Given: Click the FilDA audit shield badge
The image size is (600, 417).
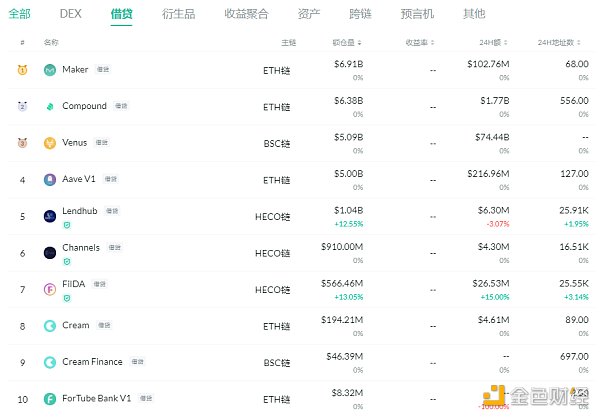Looking at the screenshot, I should (67, 298).
